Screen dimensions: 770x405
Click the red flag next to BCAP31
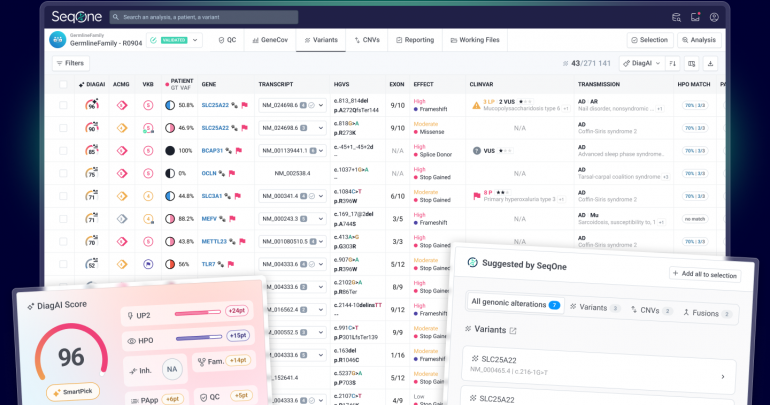[x=239, y=151]
